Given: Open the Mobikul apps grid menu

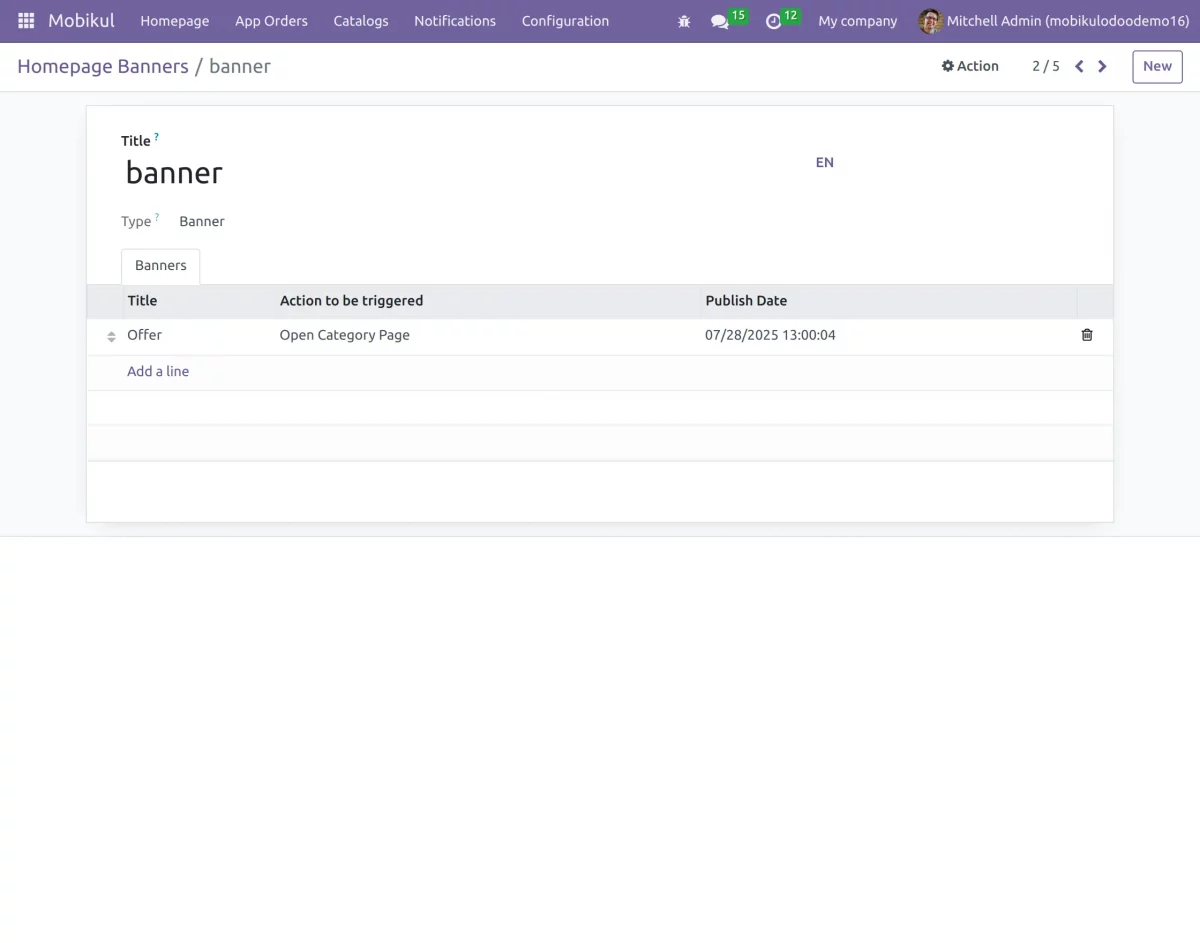Looking at the screenshot, I should 25,20.
